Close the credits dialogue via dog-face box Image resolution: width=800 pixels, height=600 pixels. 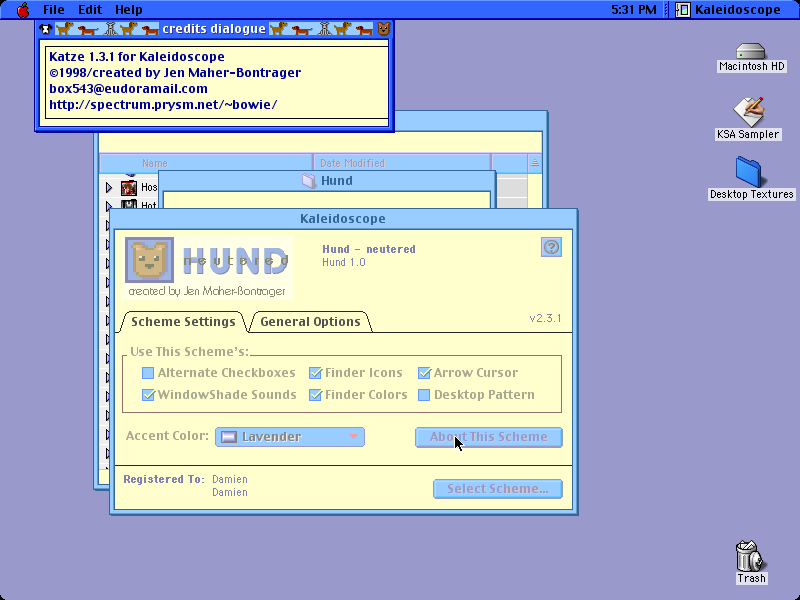(x=45, y=29)
